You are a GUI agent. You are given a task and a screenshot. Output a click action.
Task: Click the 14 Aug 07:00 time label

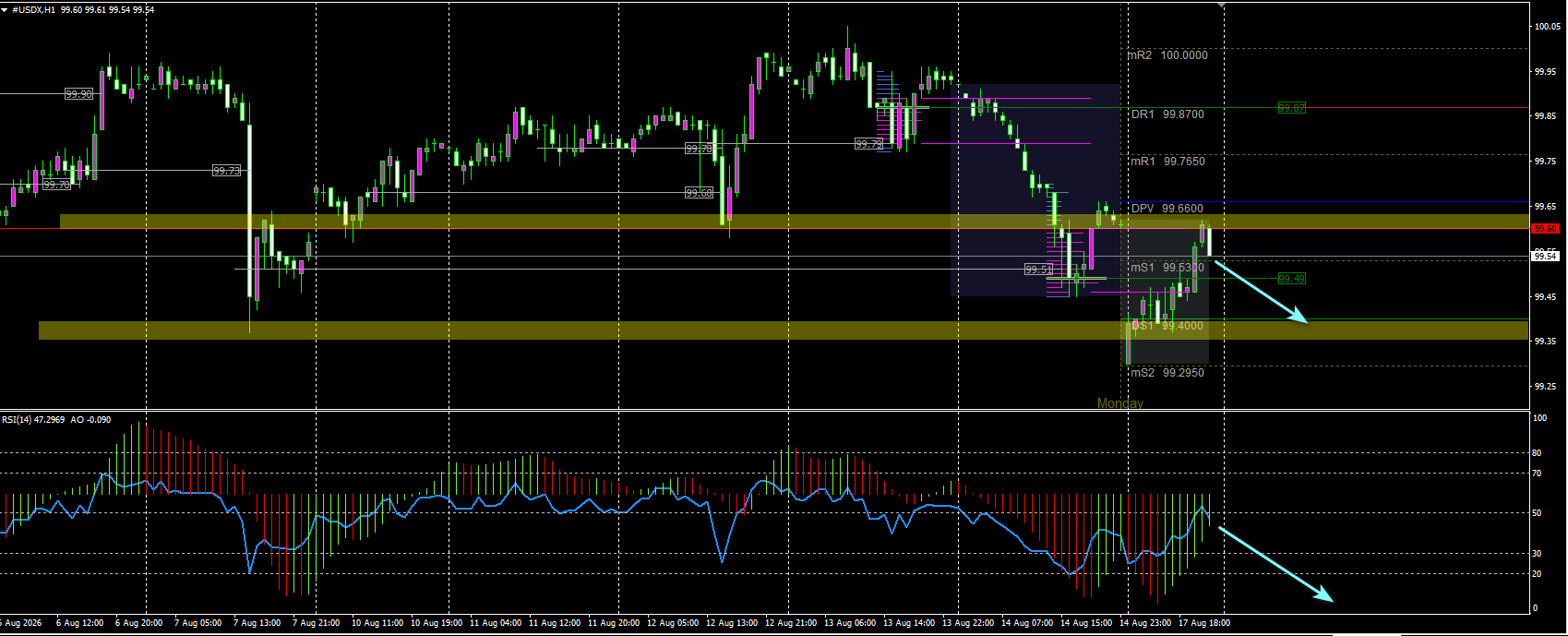1027,623
